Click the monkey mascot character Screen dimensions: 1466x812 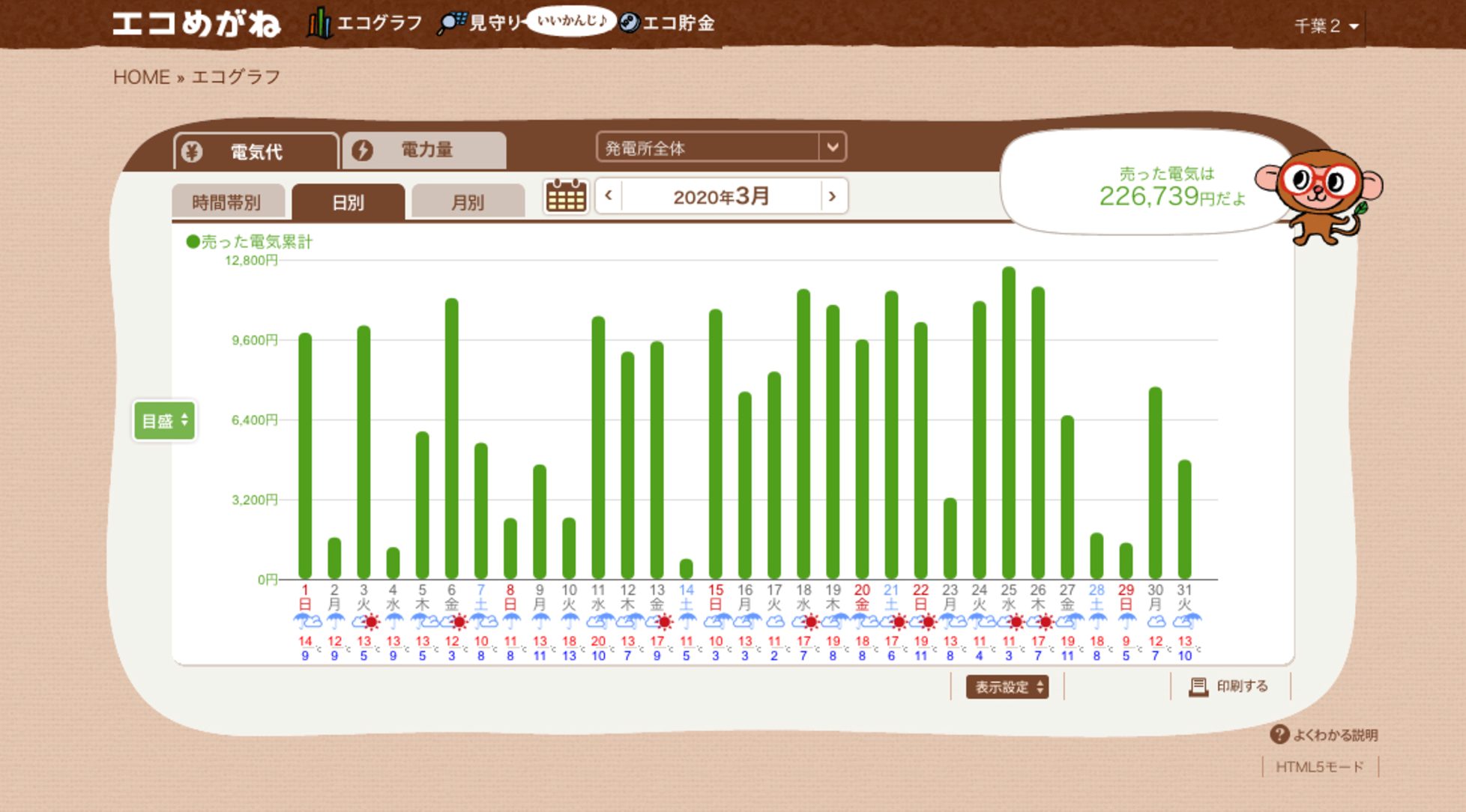pos(1321,196)
